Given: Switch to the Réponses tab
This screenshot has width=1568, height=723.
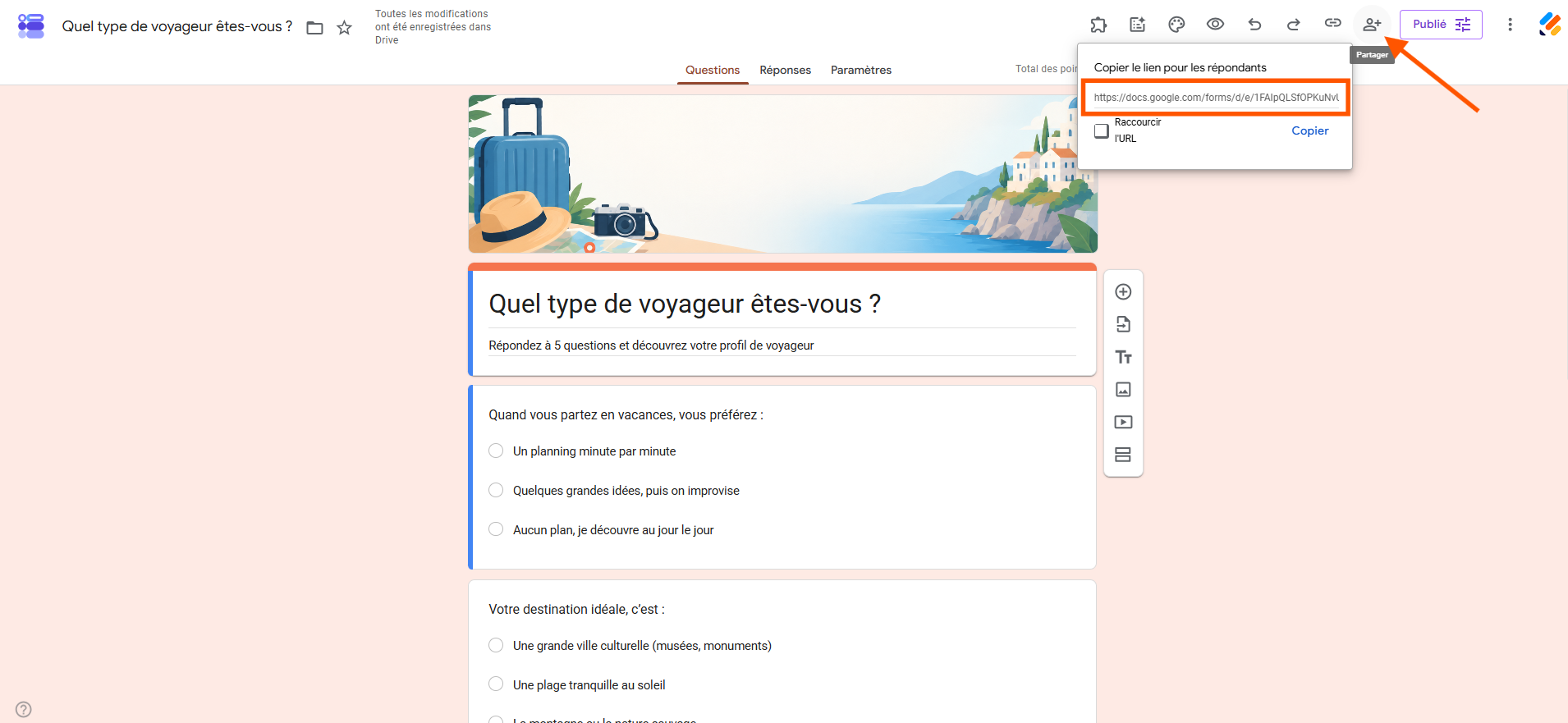Looking at the screenshot, I should coord(785,71).
